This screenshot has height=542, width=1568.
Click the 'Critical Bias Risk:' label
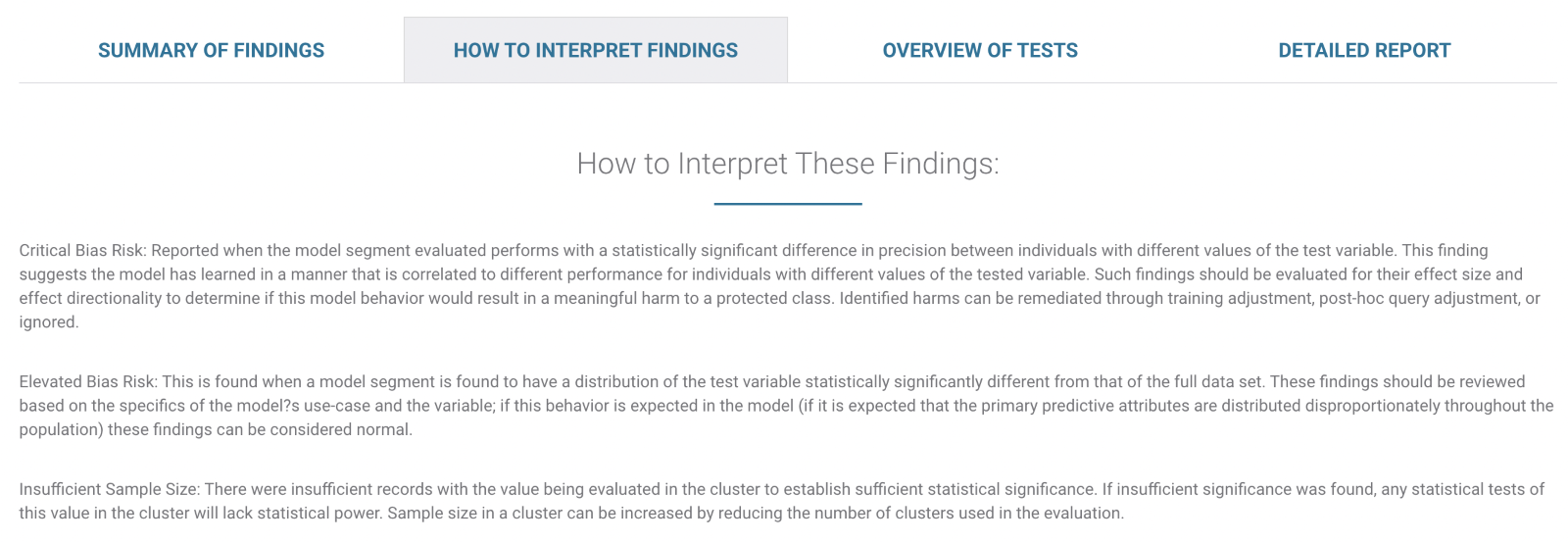(83, 251)
